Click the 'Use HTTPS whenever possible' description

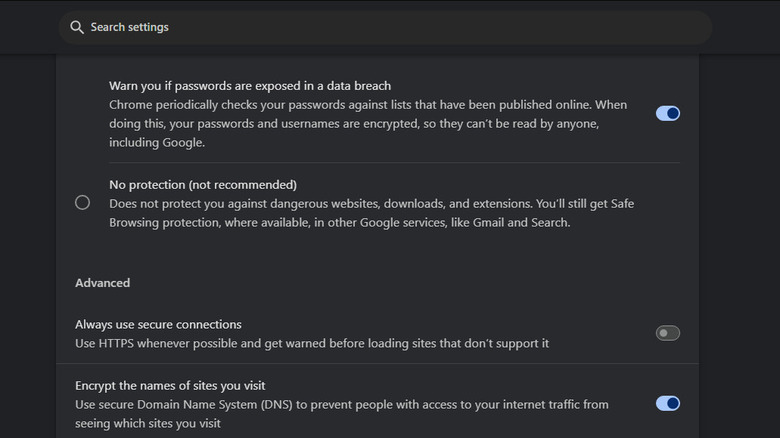pos(312,343)
